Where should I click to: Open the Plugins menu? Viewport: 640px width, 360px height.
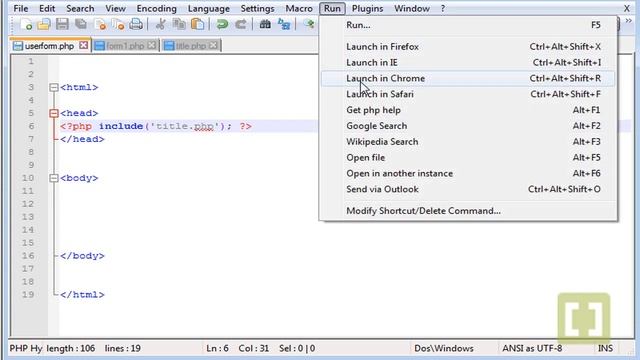[x=367, y=8]
